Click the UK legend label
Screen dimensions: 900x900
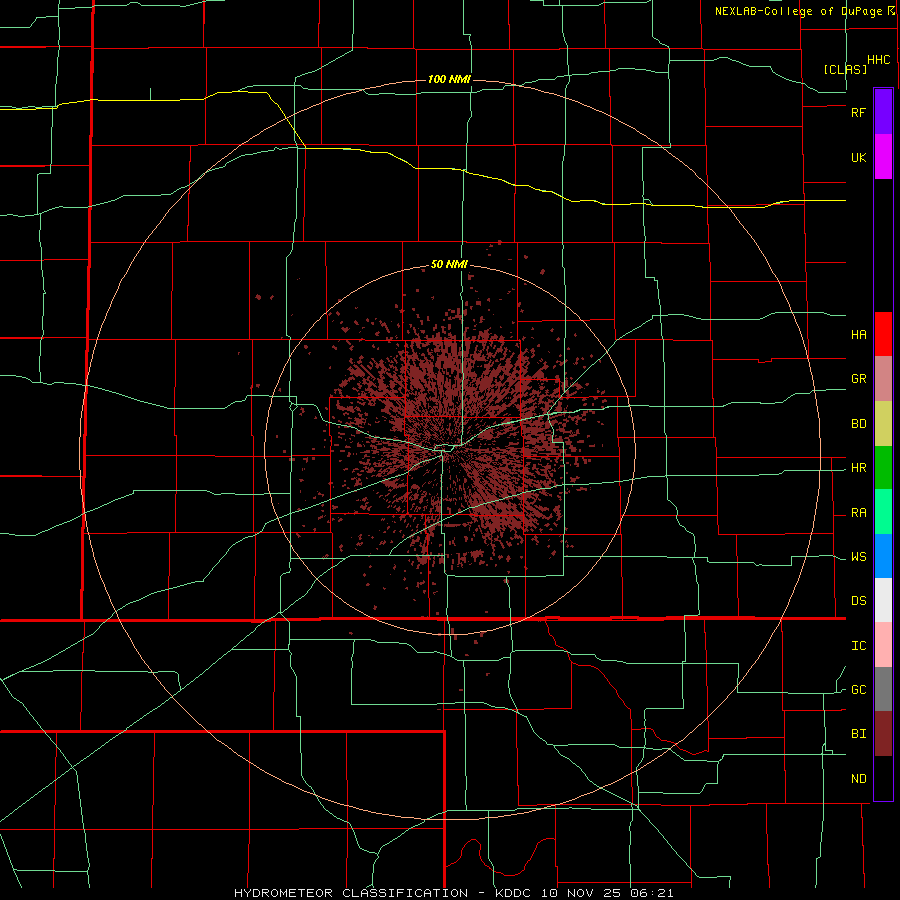858,157
